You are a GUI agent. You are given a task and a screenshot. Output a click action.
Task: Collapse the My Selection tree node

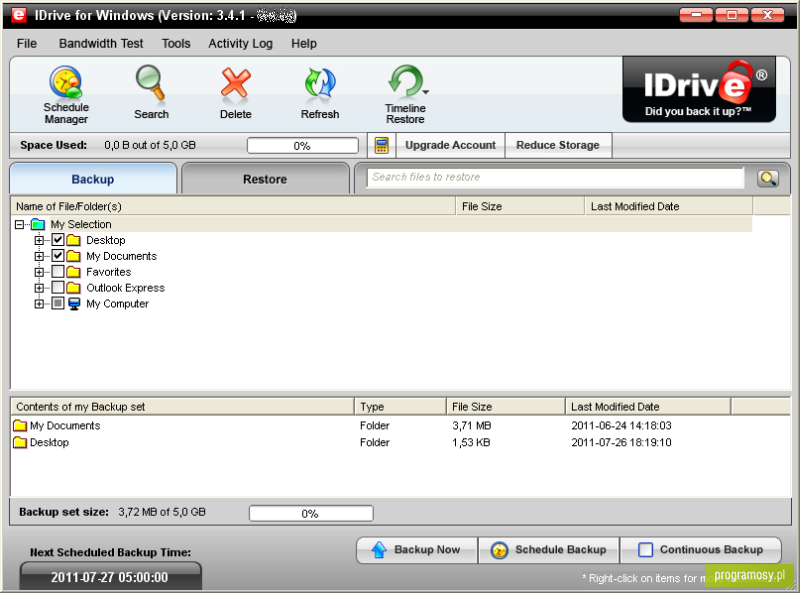(x=19, y=225)
